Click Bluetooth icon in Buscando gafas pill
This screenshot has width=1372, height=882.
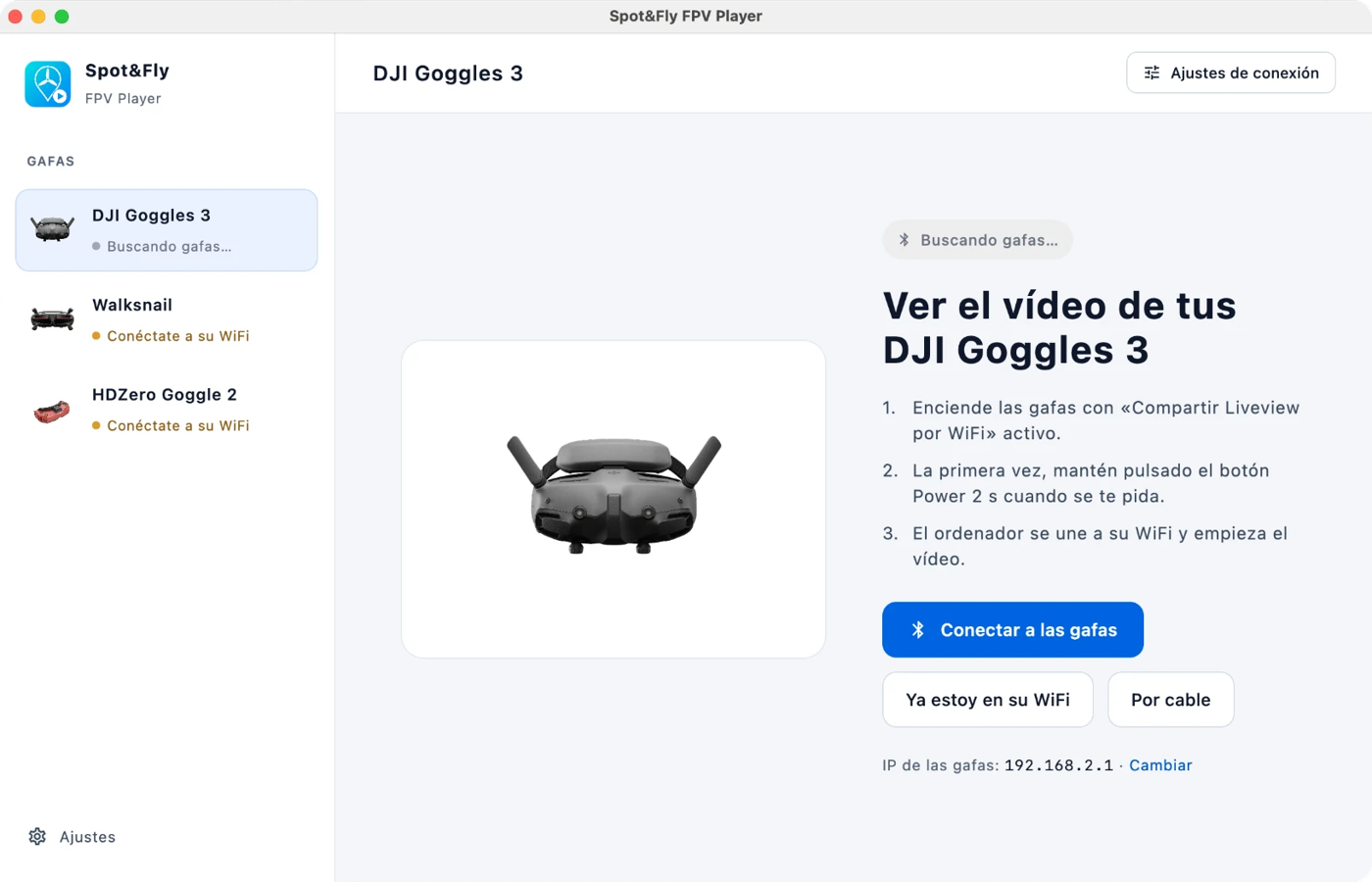pyautogui.click(x=905, y=240)
